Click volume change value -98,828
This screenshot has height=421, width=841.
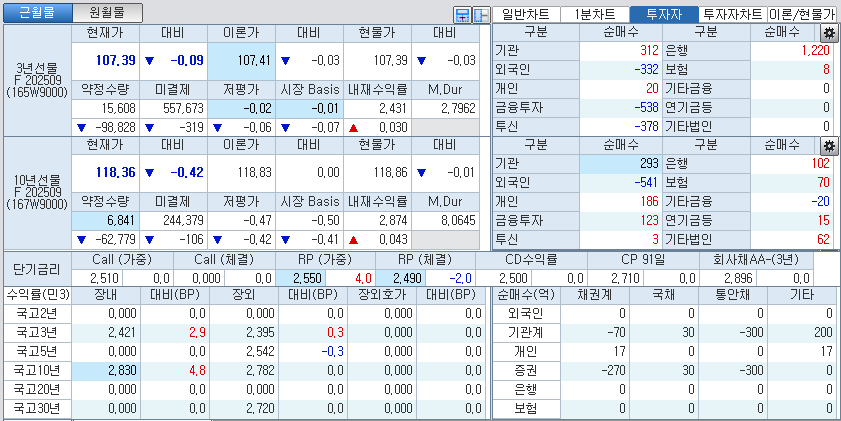click(x=114, y=128)
